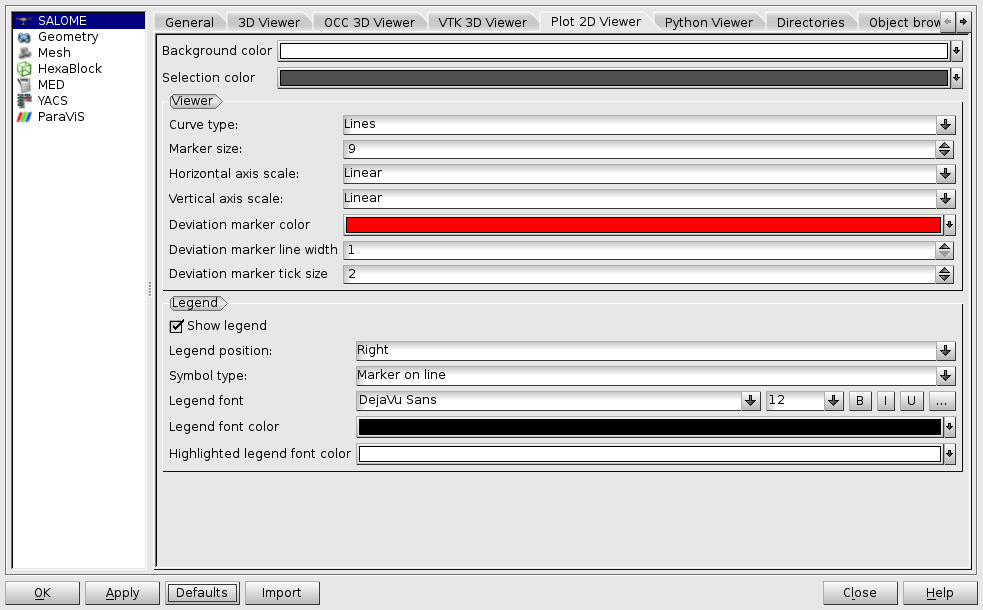Click the YACS module icon

pyautogui.click(x=22, y=100)
